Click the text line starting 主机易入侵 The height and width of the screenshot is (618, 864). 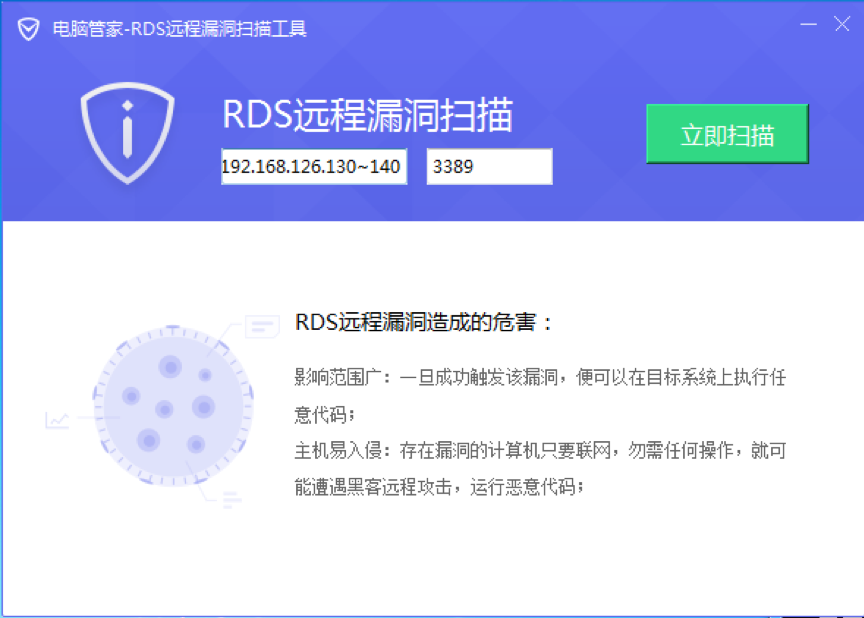540,451
